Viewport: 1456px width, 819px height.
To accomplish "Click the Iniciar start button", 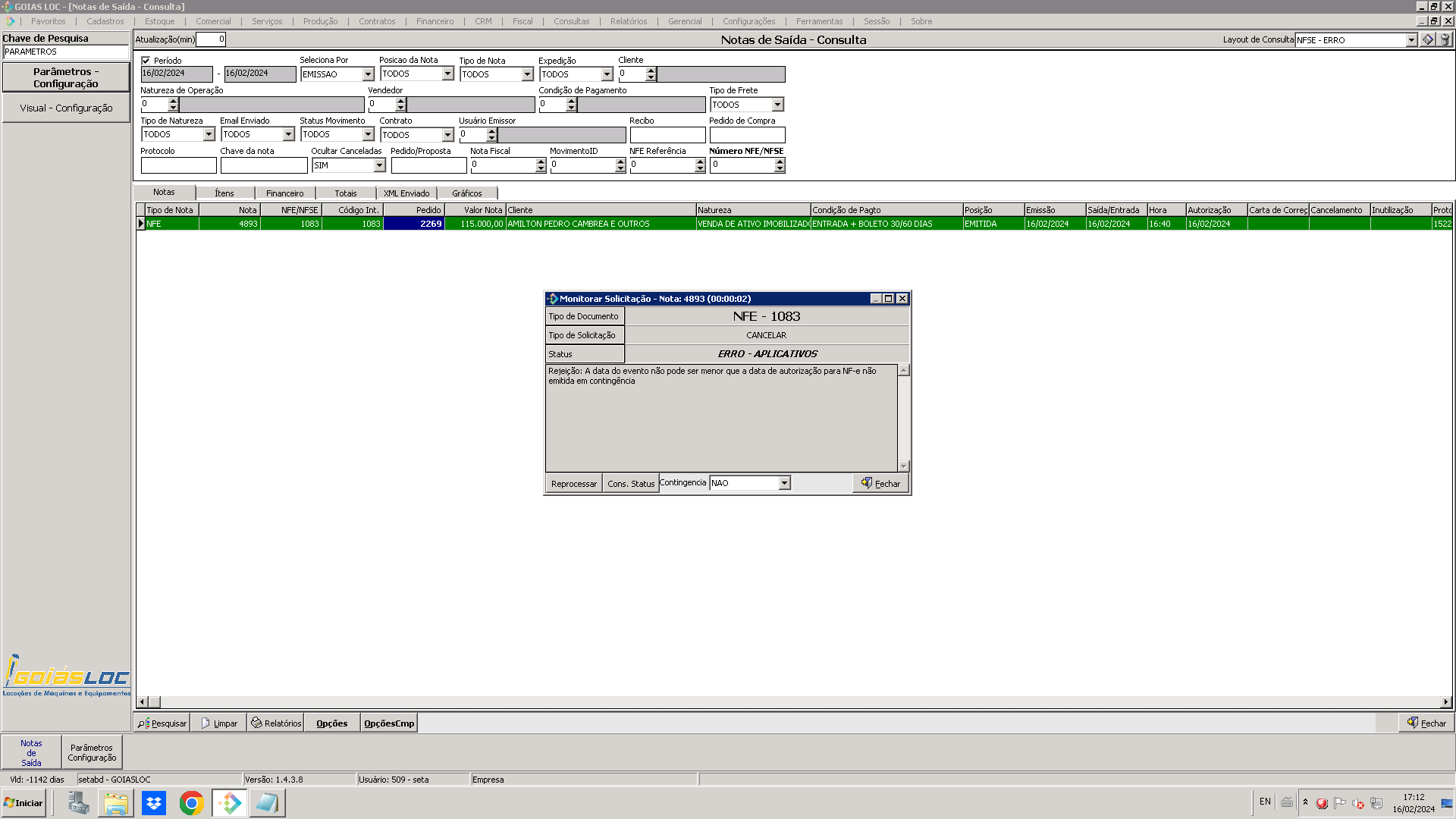I will tap(24, 803).
